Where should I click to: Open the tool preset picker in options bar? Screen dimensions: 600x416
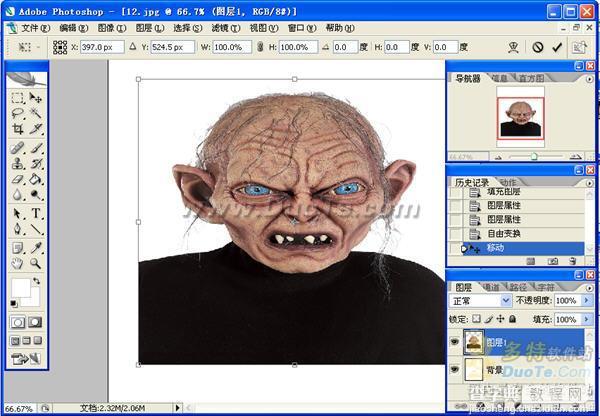(29, 47)
